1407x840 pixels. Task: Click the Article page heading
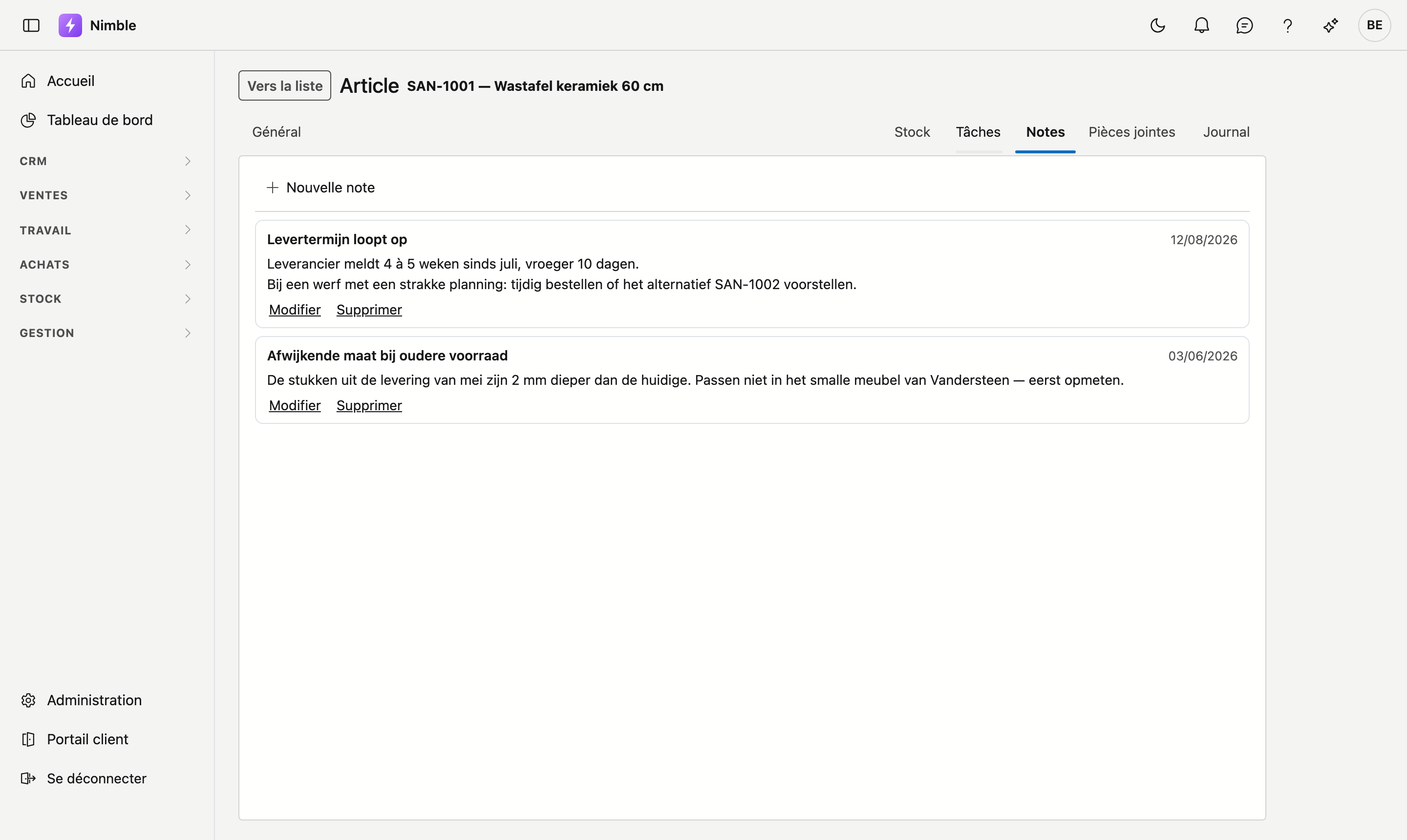[x=369, y=85]
